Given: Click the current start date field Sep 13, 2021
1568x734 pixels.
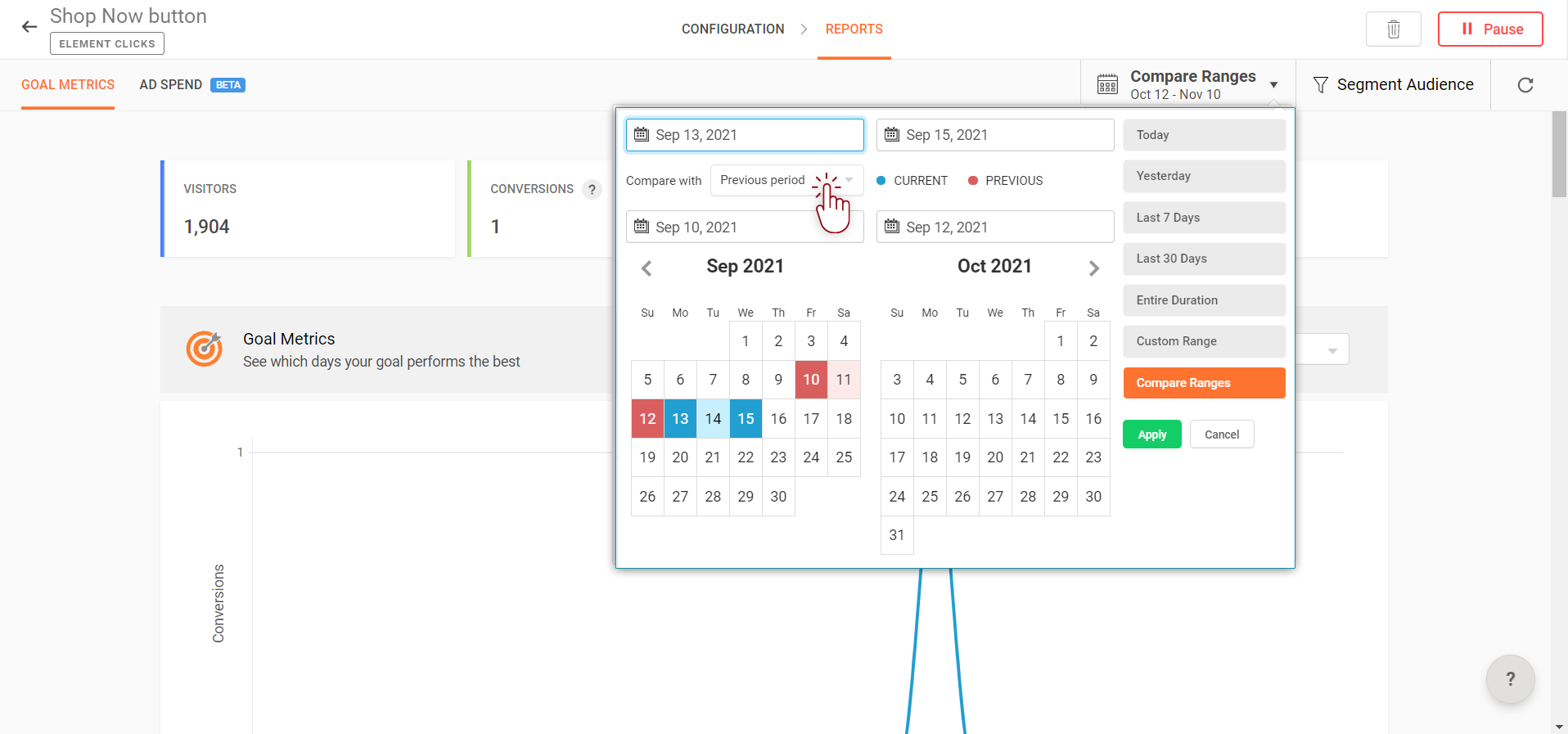Looking at the screenshot, I should [745, 135].
